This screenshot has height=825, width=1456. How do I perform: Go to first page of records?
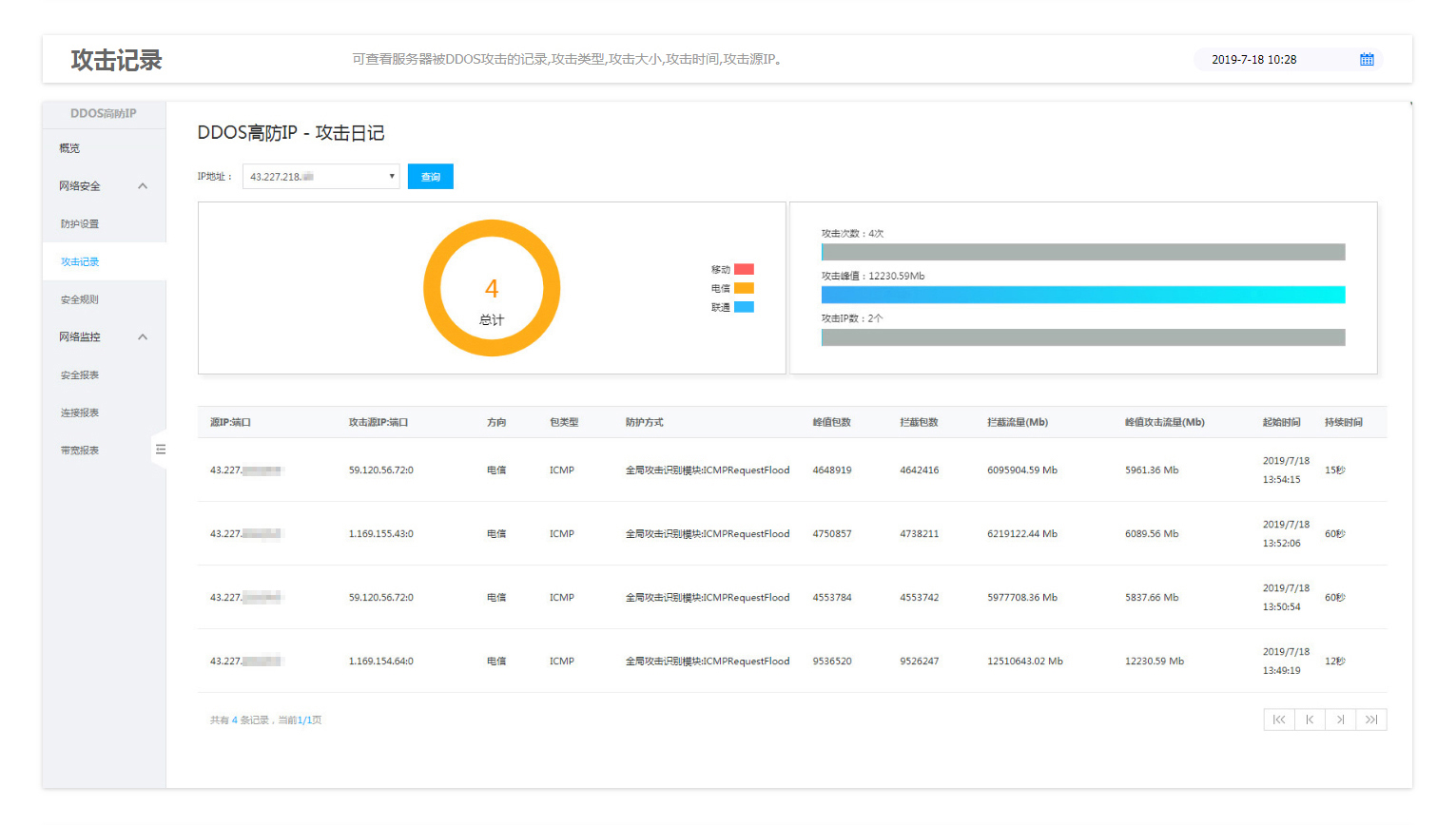[1279, 719]
